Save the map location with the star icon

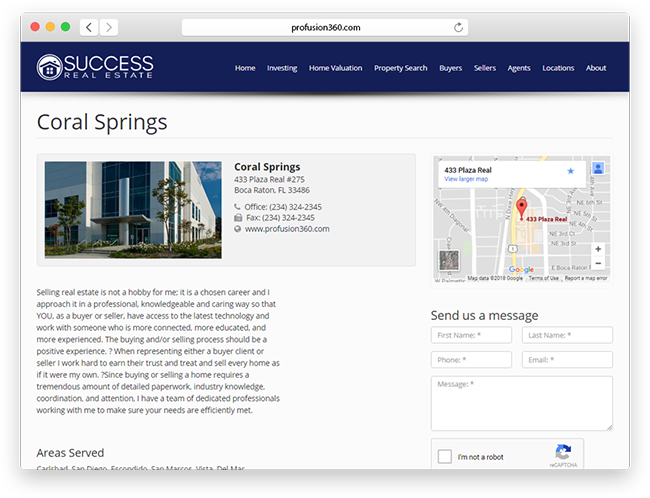click(570, 171)
